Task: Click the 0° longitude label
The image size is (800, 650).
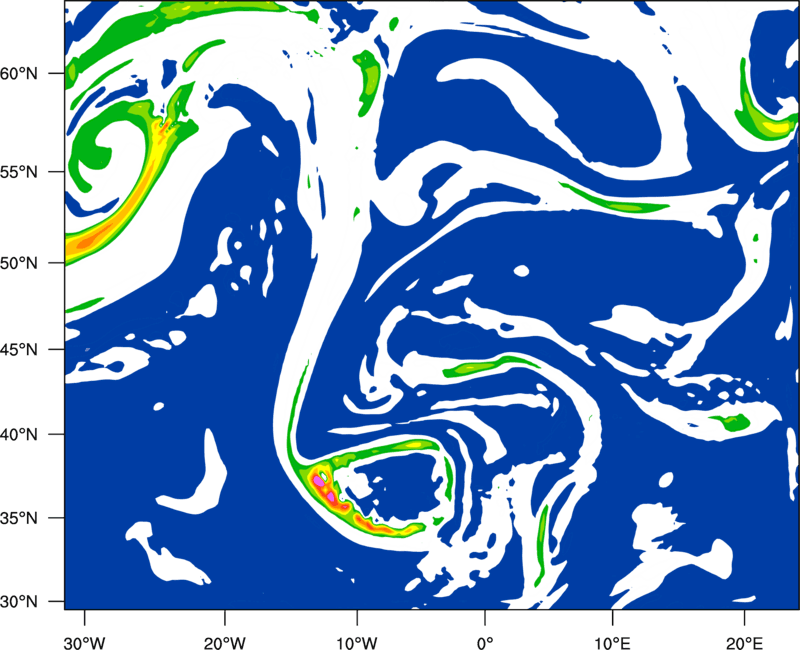Action: click(x=485, y=643)
